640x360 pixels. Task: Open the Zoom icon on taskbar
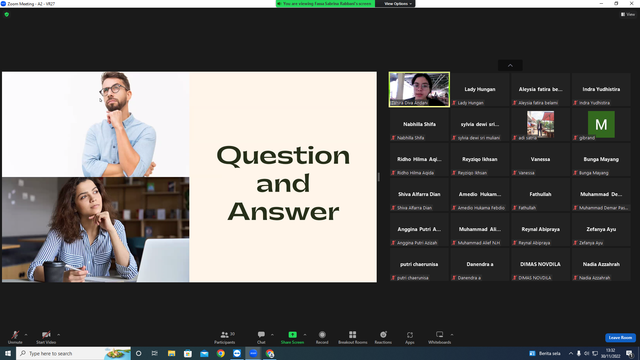pos(237,353)
